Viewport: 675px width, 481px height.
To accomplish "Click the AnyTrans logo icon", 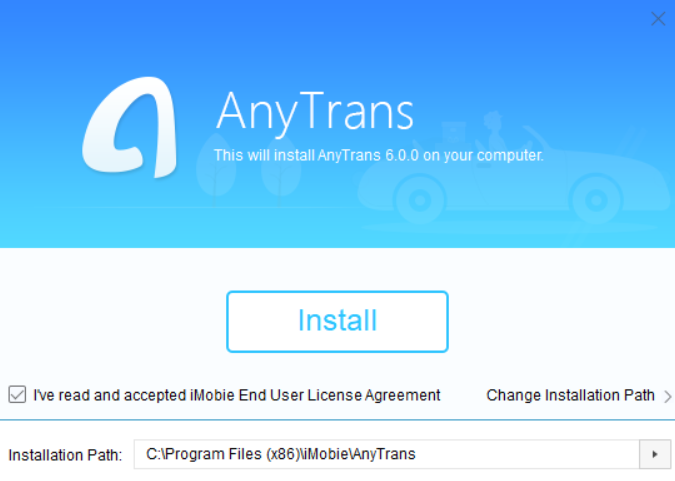I will click(x=130, y=127).
